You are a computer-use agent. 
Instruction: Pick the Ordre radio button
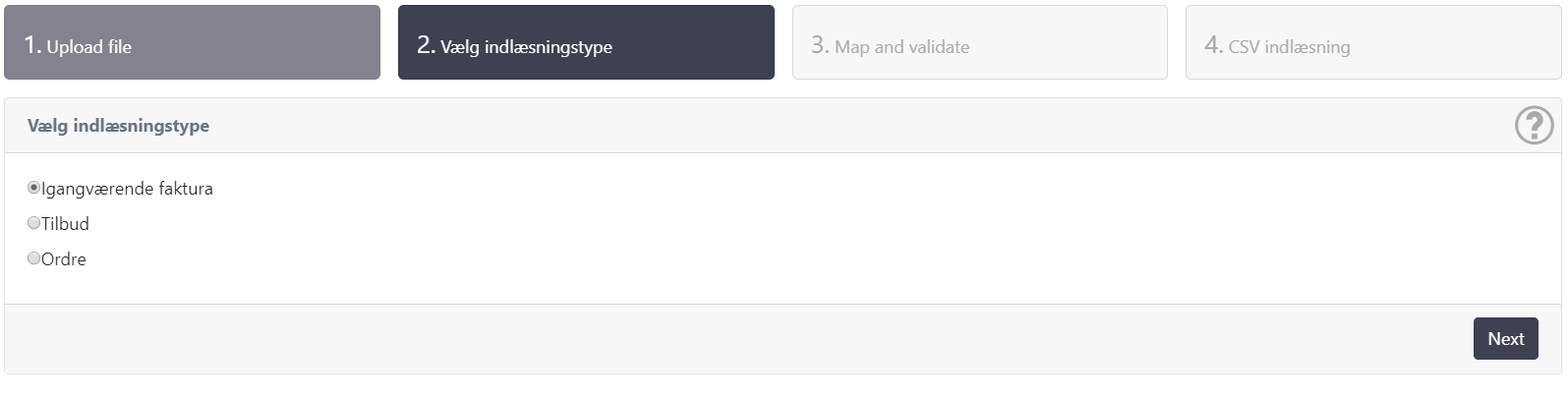33,258
